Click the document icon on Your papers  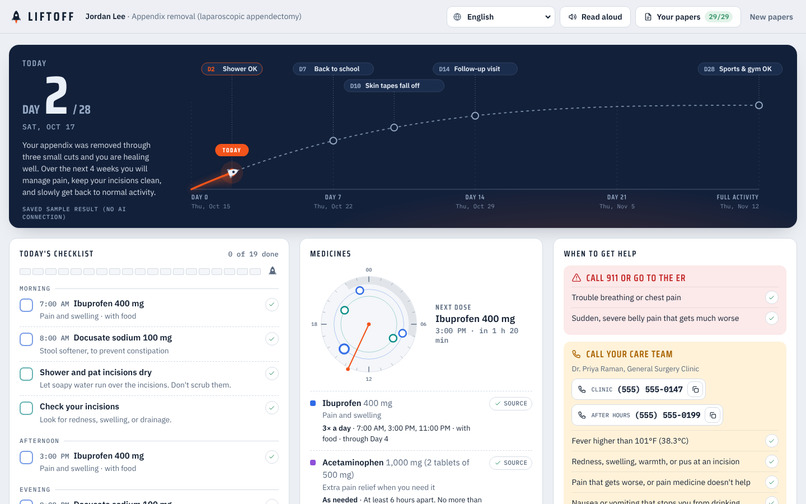648,17
